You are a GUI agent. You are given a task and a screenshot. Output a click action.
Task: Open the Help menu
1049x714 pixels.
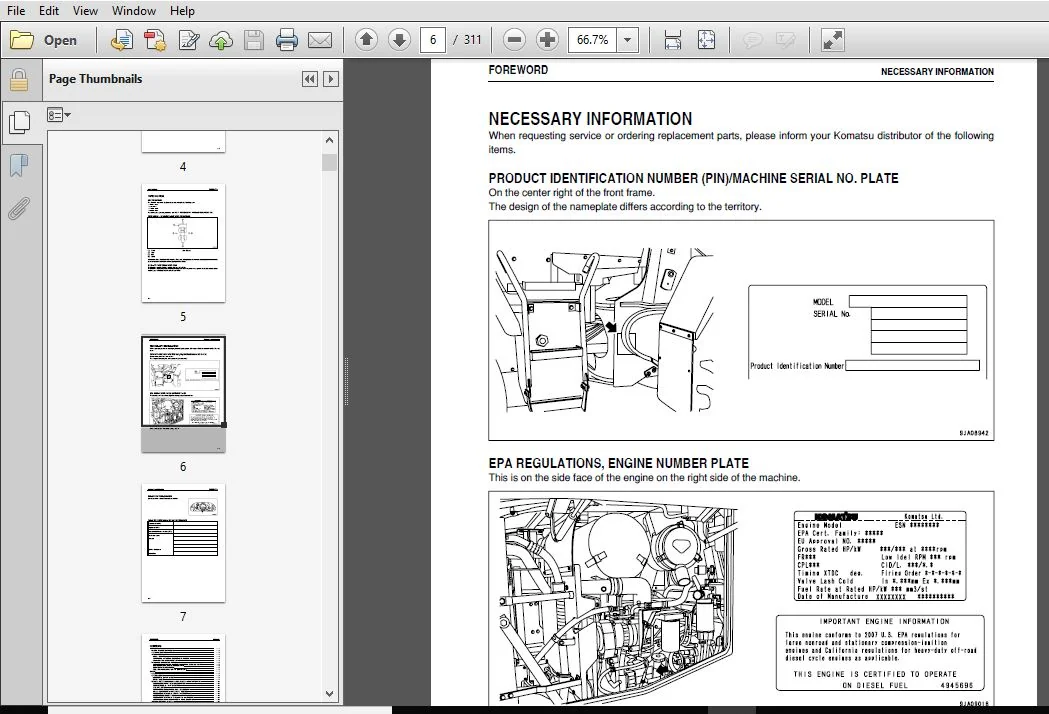(x=182, y=11)
